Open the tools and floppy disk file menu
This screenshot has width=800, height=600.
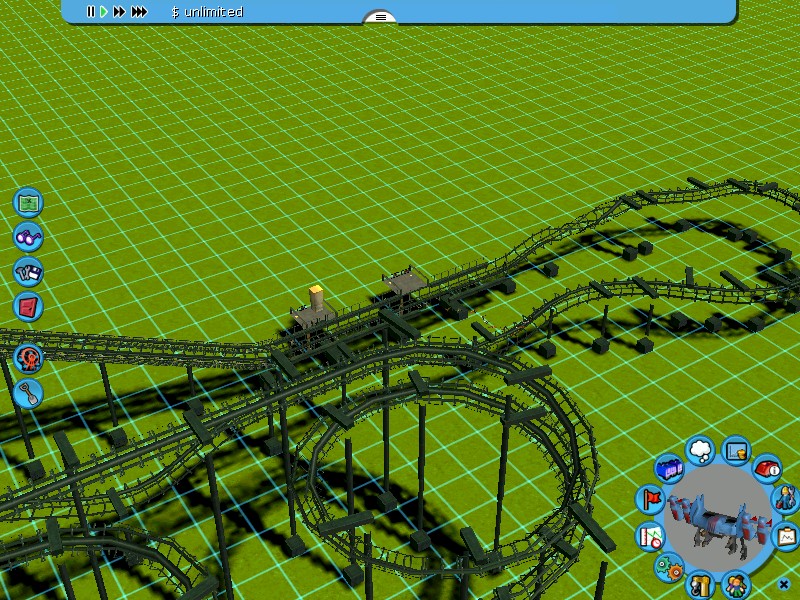29,271
